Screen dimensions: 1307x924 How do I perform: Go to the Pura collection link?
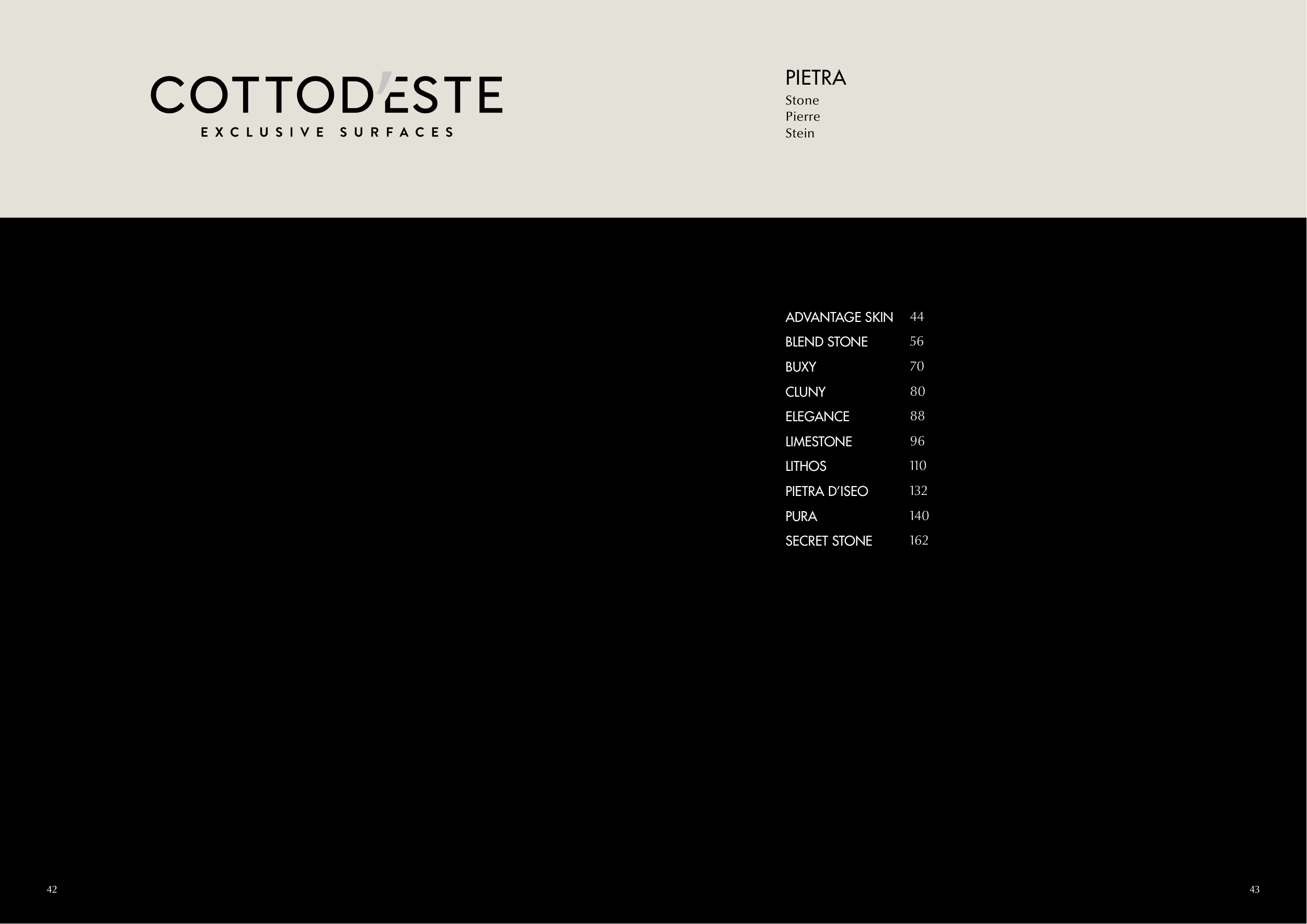[x=801, y=517]
